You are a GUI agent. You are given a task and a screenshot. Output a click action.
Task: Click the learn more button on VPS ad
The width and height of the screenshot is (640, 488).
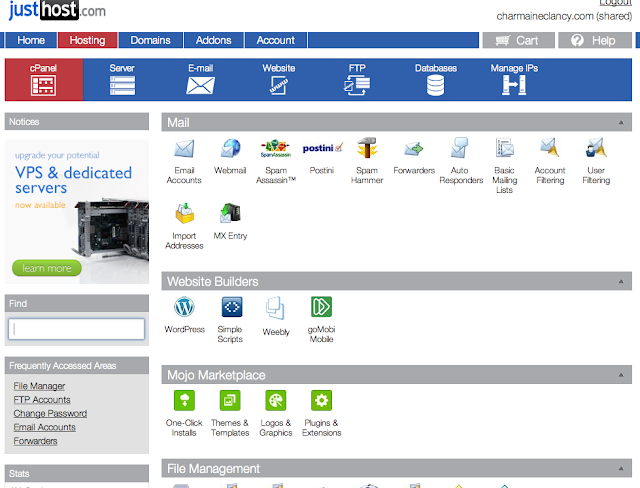[47, 268]
